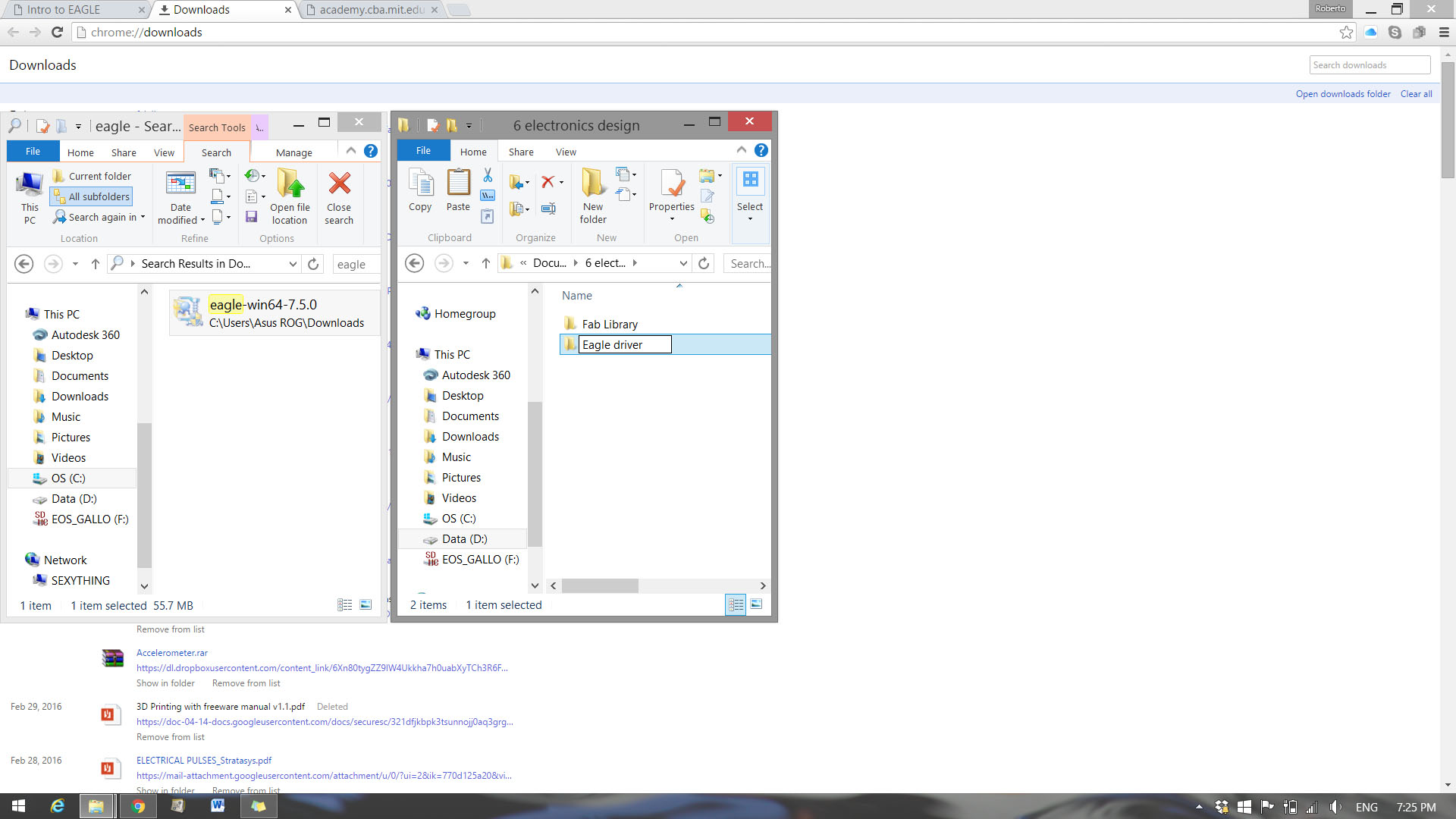
Task: Remove the 3D Printing manual from the downloads list
Action: [171, 737]
